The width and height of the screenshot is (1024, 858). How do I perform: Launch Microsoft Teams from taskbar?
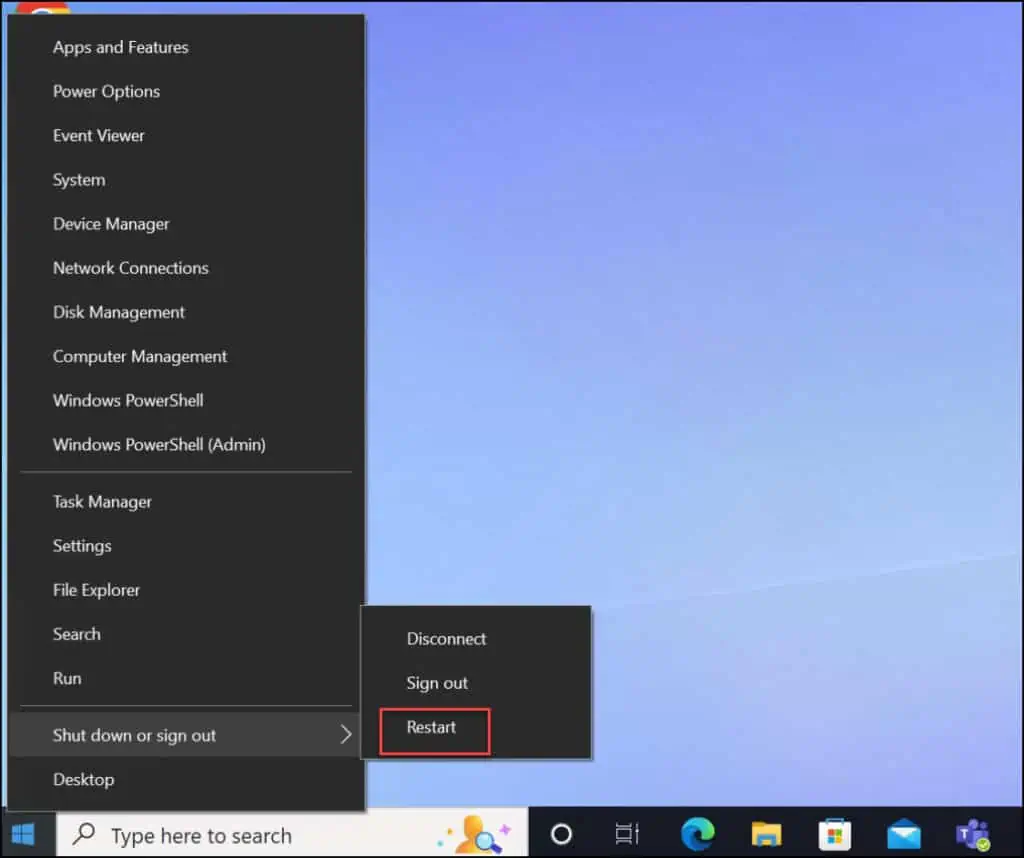coord(972,834)
